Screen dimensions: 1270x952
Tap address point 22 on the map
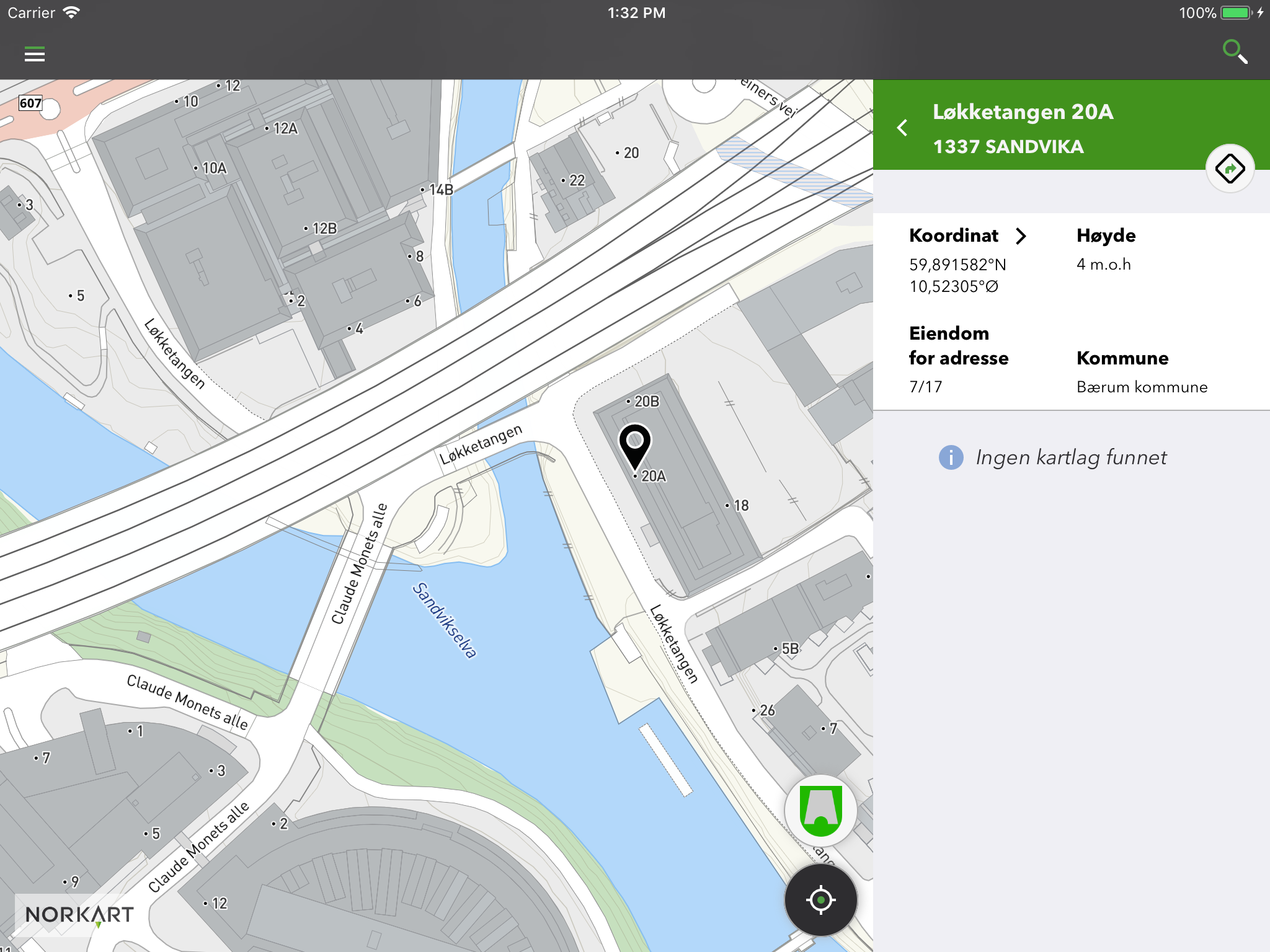click(574, 180)
